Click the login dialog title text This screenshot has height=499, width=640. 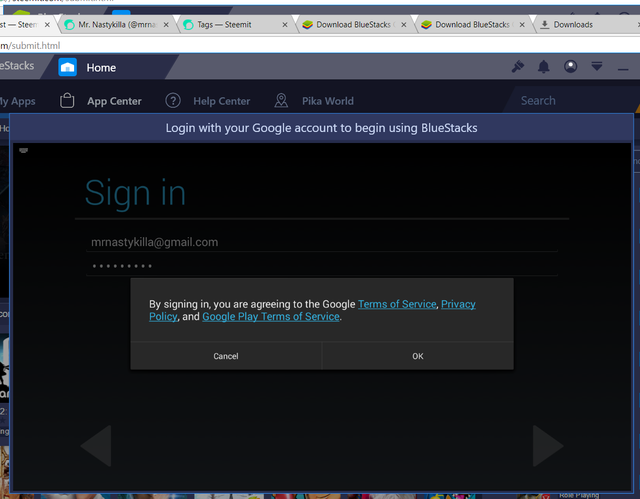coord(322,128)
